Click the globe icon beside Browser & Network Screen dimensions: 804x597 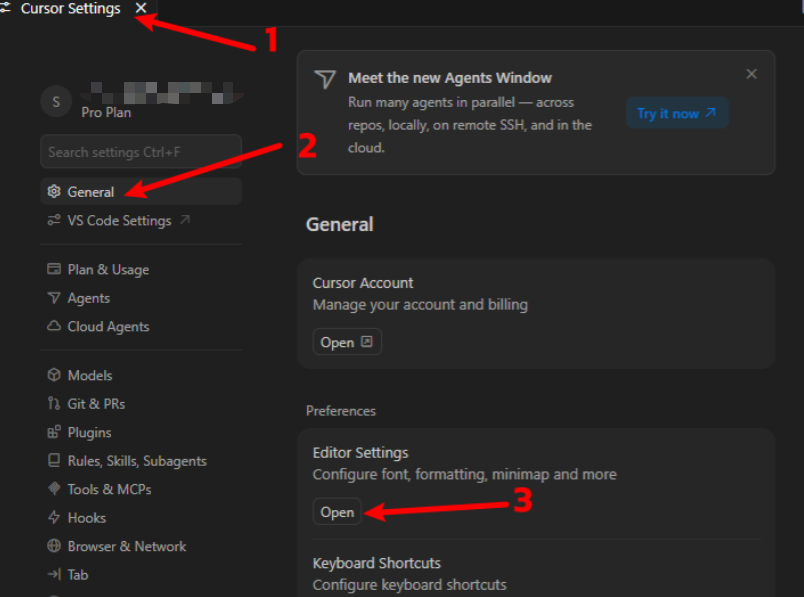point(54,546)
